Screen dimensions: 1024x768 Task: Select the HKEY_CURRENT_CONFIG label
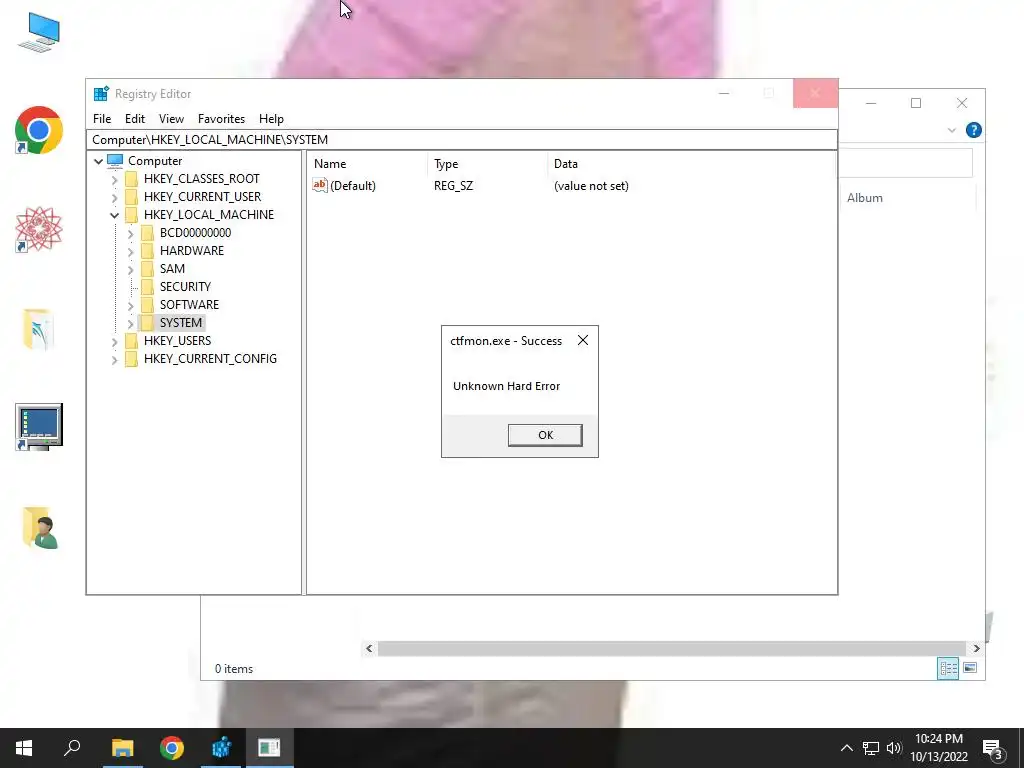click(210, 359)
